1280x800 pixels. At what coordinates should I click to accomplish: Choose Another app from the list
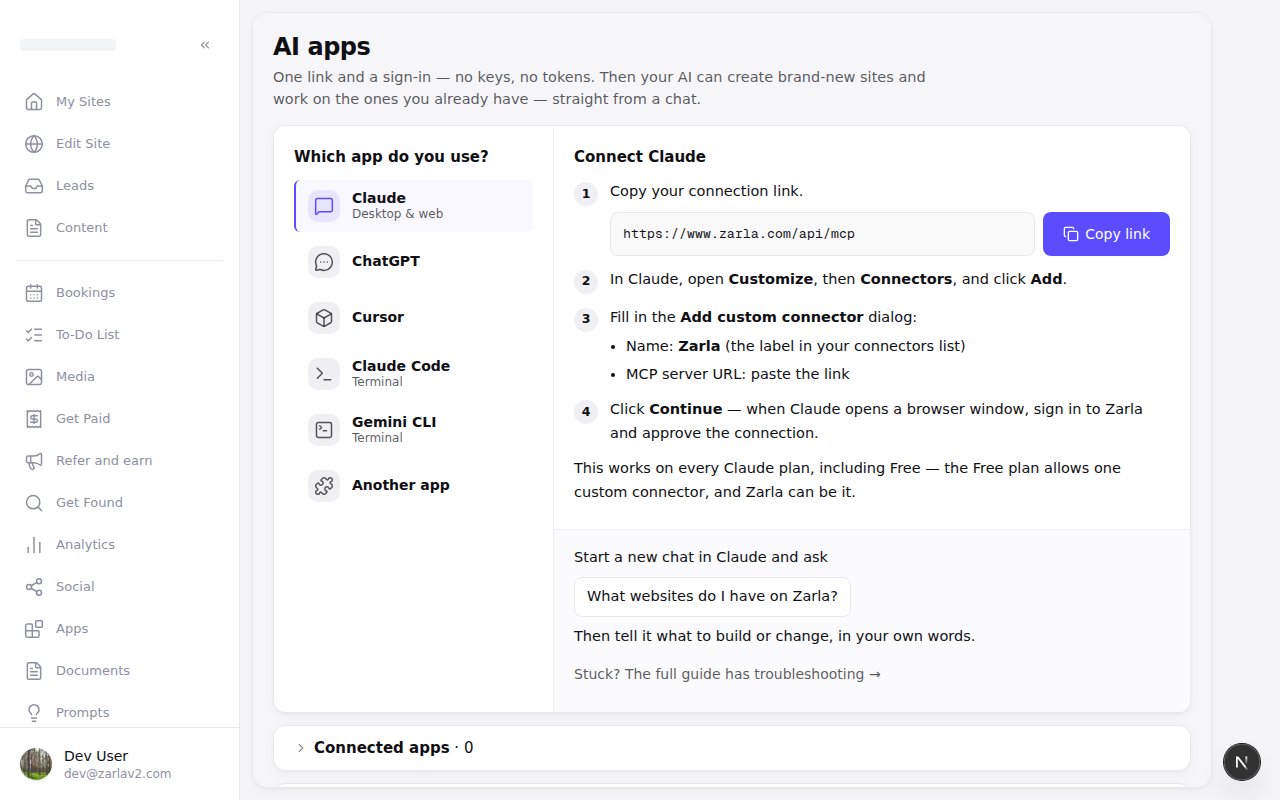click(414, 486)
